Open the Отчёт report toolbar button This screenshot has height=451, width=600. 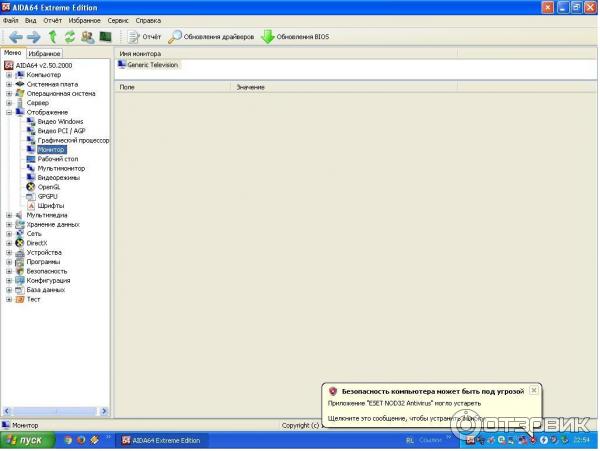pyautogui.click(x=144, y=37)
